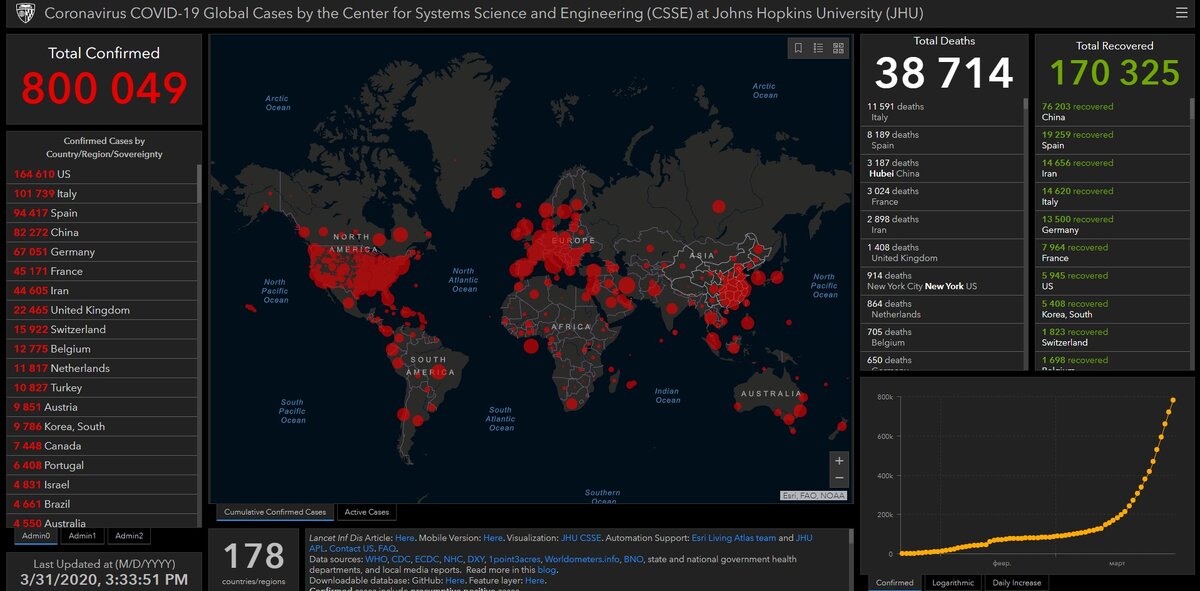
Task: Switch to Active Cases map tab
Action: [x=367, y=512]
